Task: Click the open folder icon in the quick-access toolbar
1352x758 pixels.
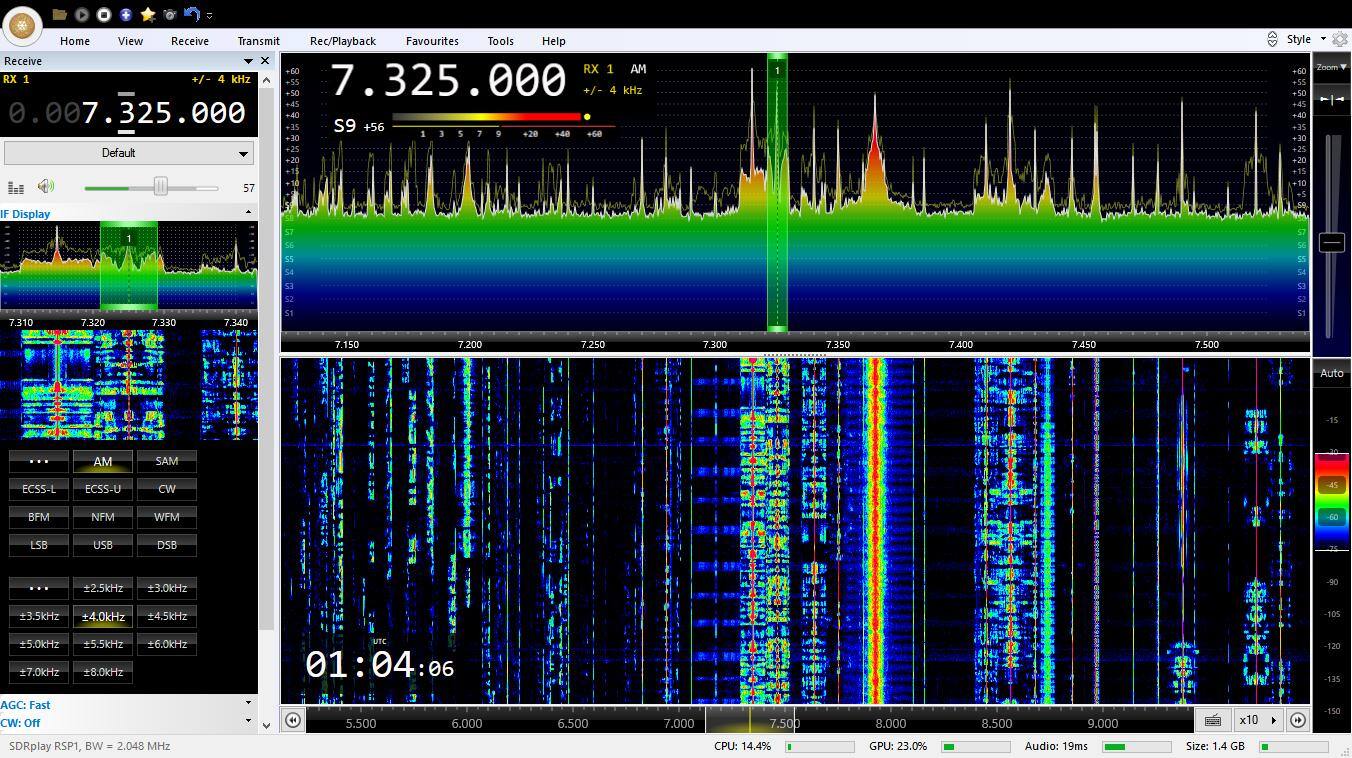Action: click(x=60, y=15)
